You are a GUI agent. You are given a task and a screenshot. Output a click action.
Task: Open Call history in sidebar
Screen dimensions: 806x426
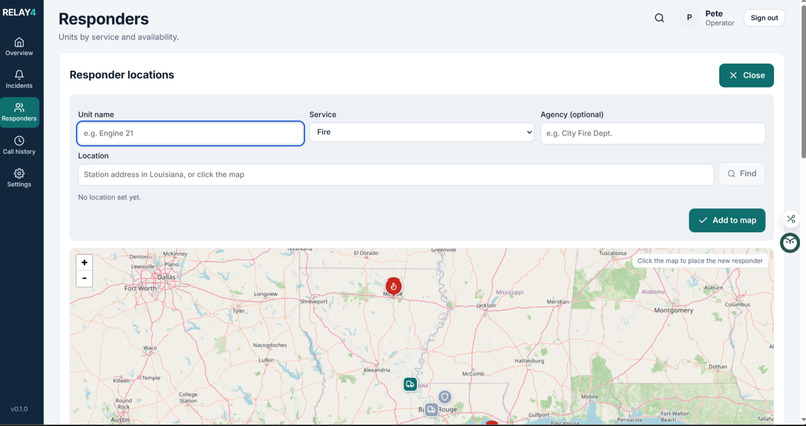click(19, 145)
